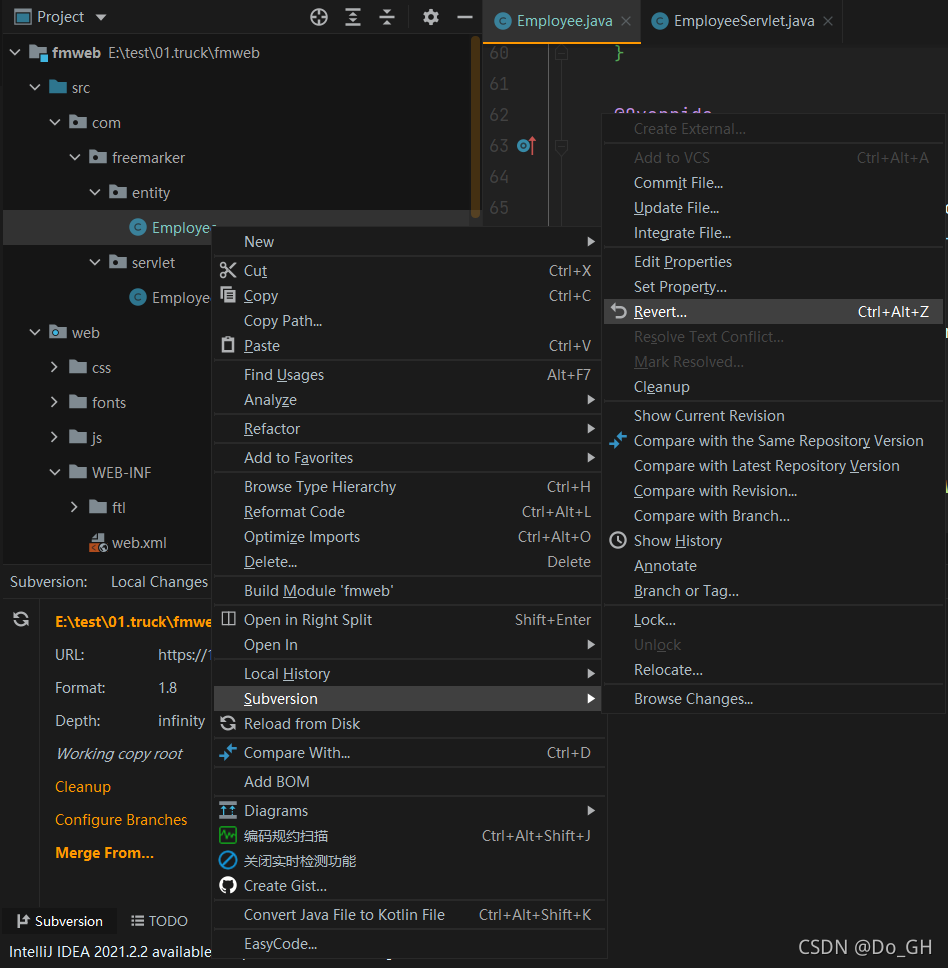The image size is (948, 968).
Task: Collapse the com package
Action: [x=55, y=122]
